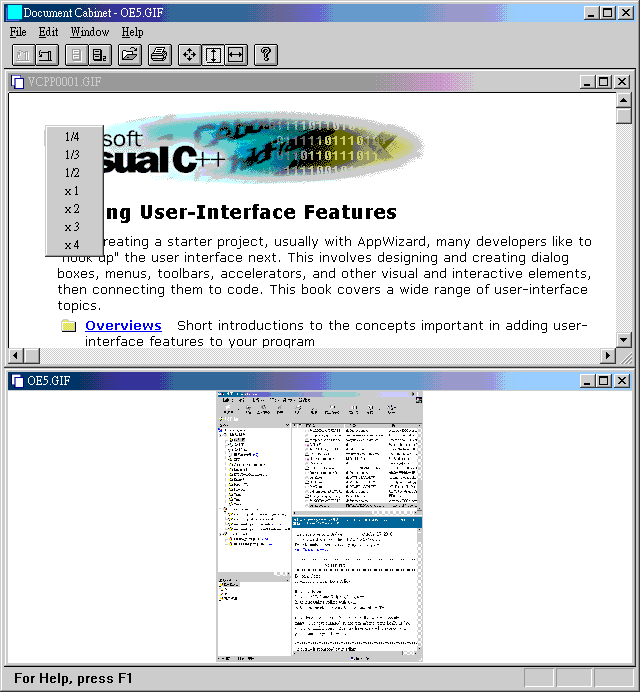Open the File menu
640x692 pixels.
(18, 32)
